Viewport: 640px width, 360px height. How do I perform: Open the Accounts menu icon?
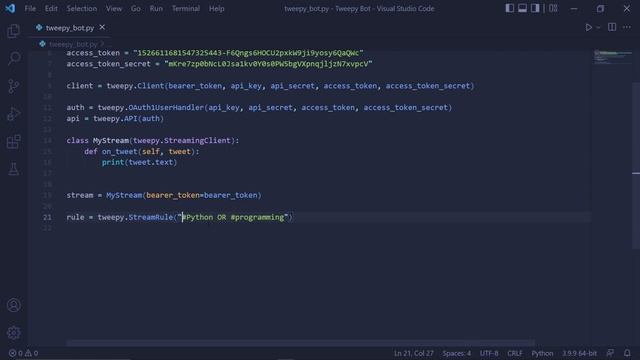coord(13,305)
